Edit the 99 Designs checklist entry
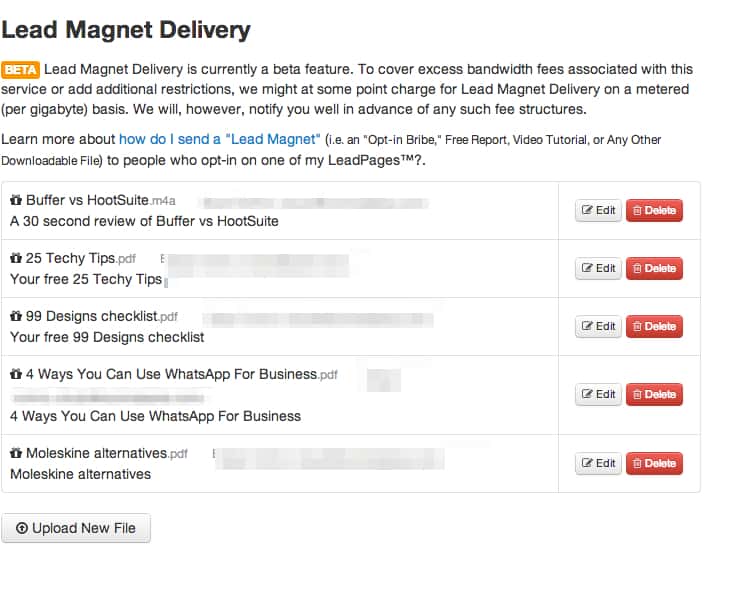The height and width of the screenshot is (593, 746). [x=598, y=327]
